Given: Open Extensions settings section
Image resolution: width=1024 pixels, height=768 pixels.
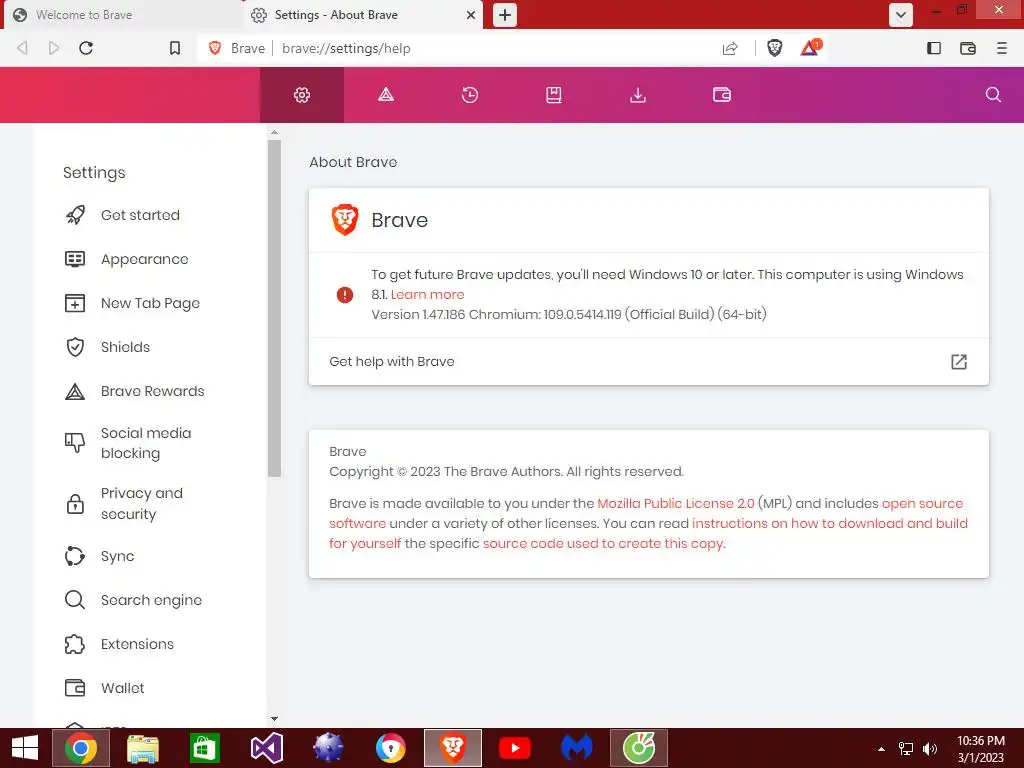Looking at the screenshot, I should pos(137,644).
